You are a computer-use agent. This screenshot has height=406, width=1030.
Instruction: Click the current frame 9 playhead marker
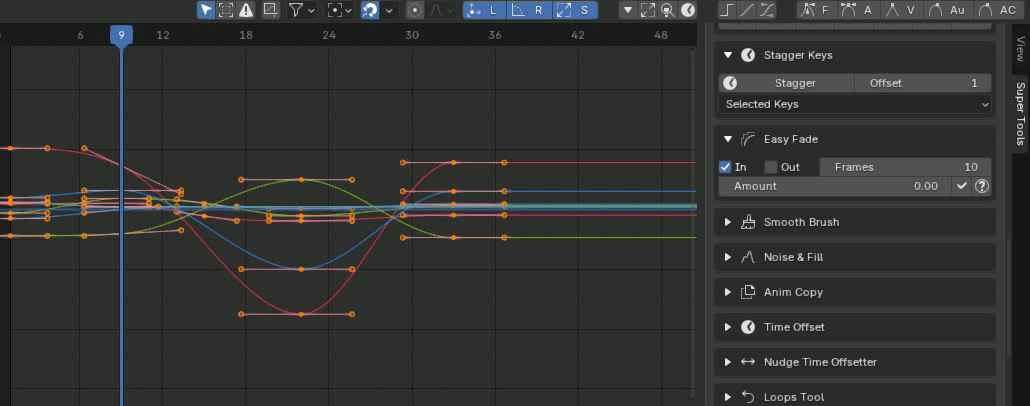click(121, 35)
